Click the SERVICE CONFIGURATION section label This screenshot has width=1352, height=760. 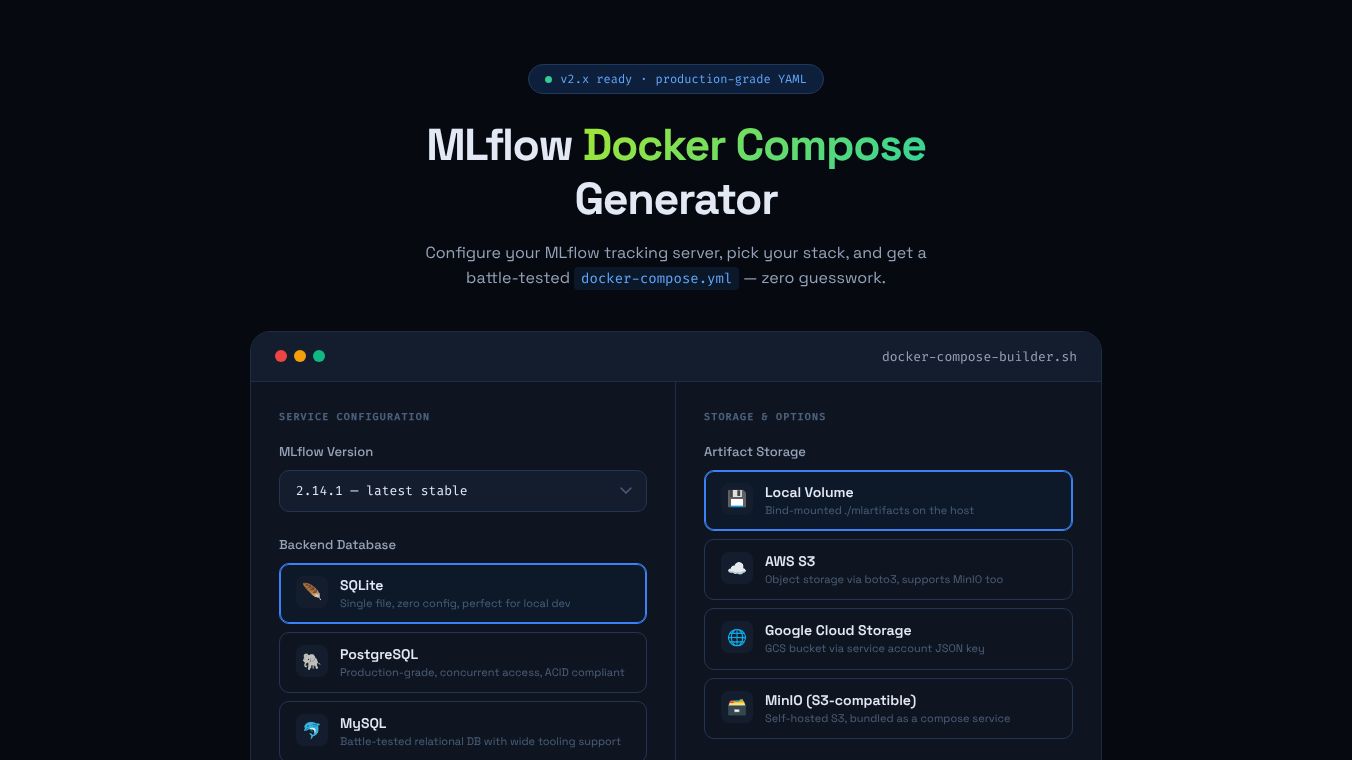tap(354, 417)
